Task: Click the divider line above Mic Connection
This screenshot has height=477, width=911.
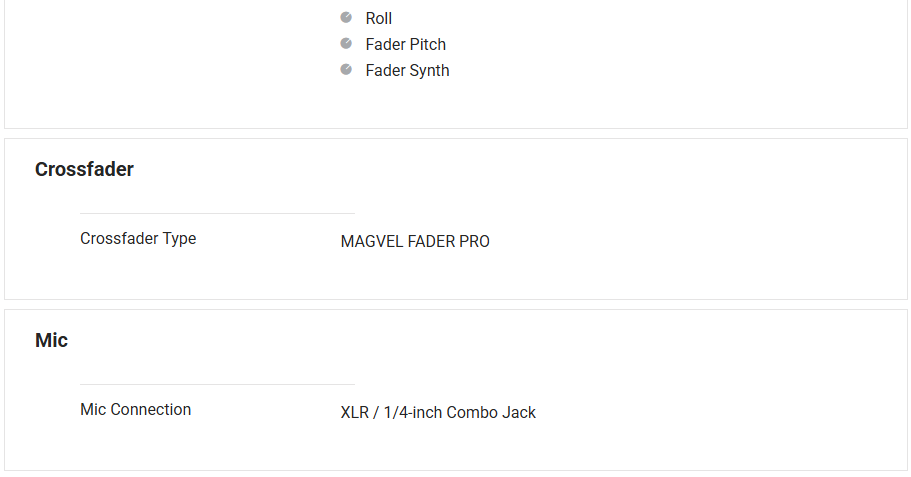Action: (x=217, y=384)
